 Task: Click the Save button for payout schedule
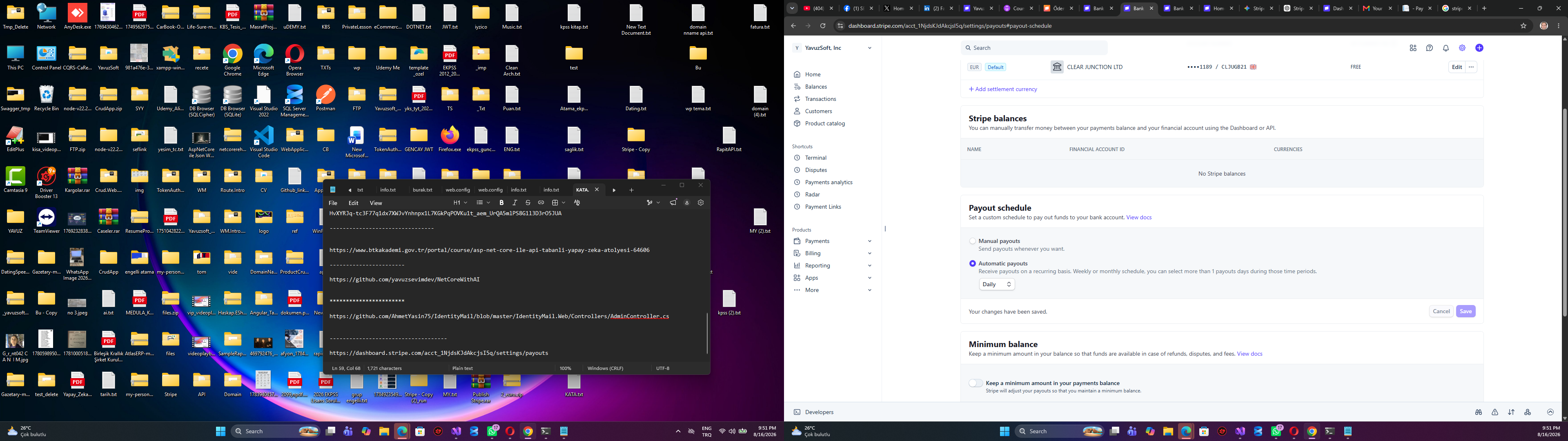tap(1465, 311)
